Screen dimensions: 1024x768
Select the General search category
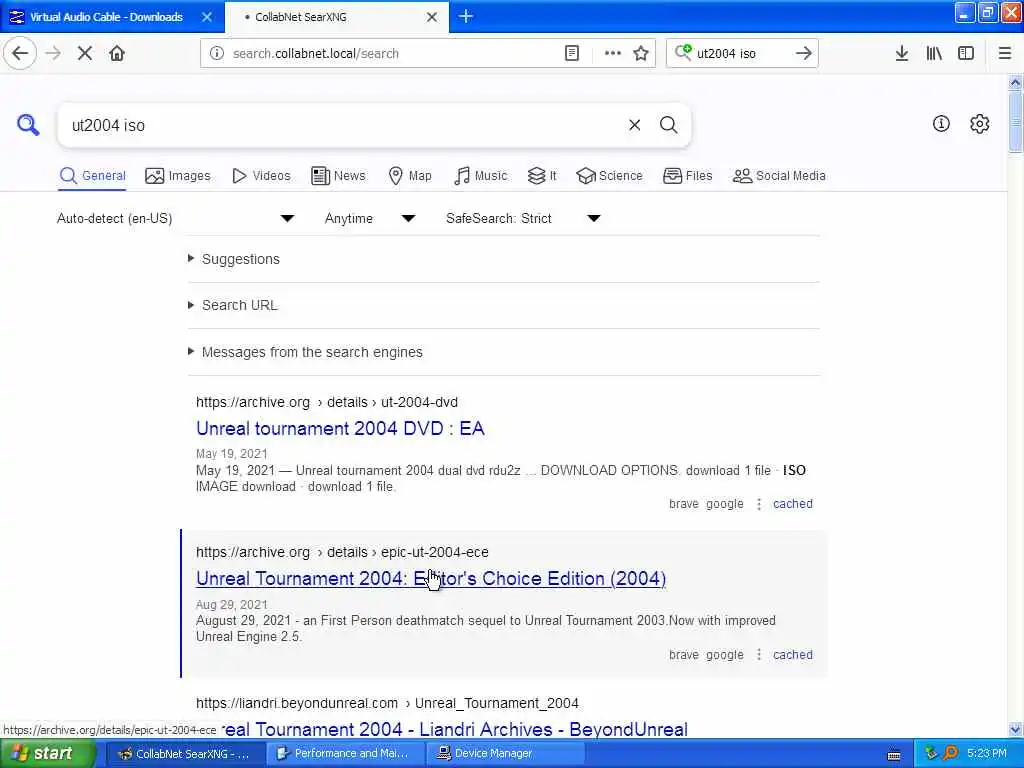pos(92,176)
